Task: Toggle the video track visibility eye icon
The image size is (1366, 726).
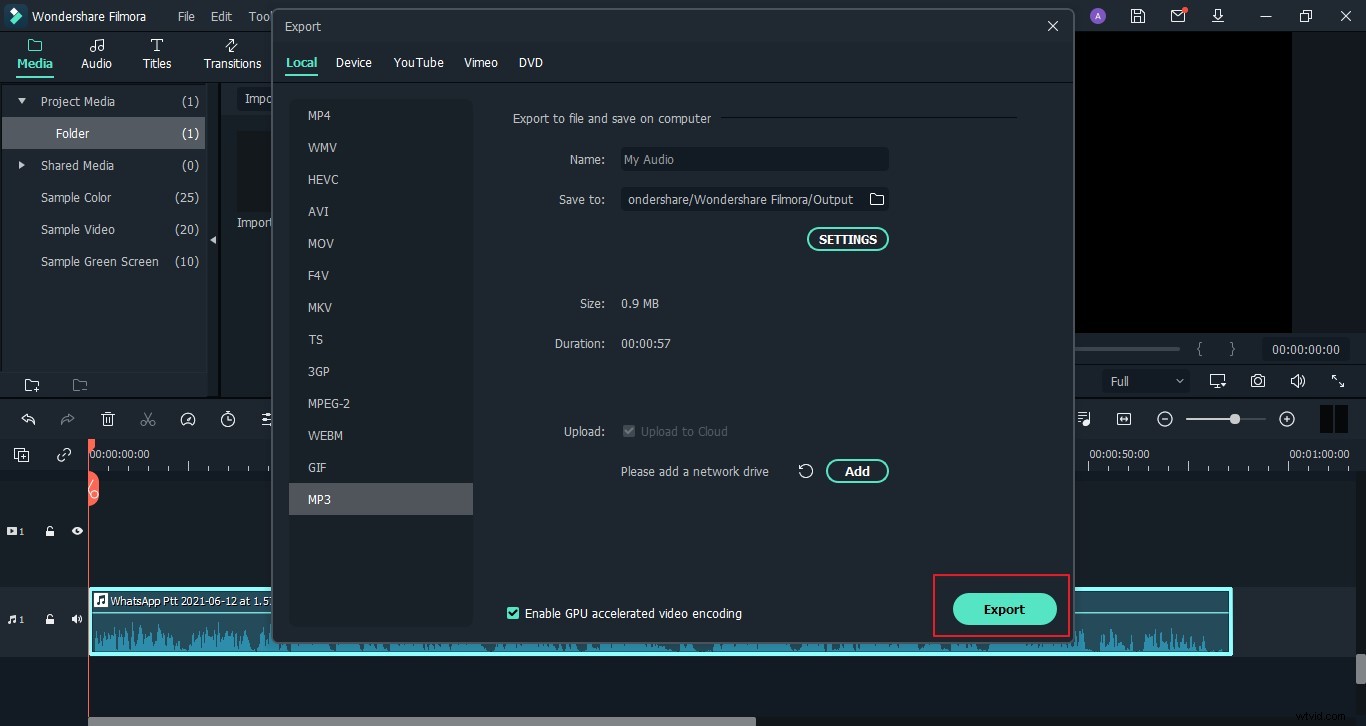Action: [77, 531]
